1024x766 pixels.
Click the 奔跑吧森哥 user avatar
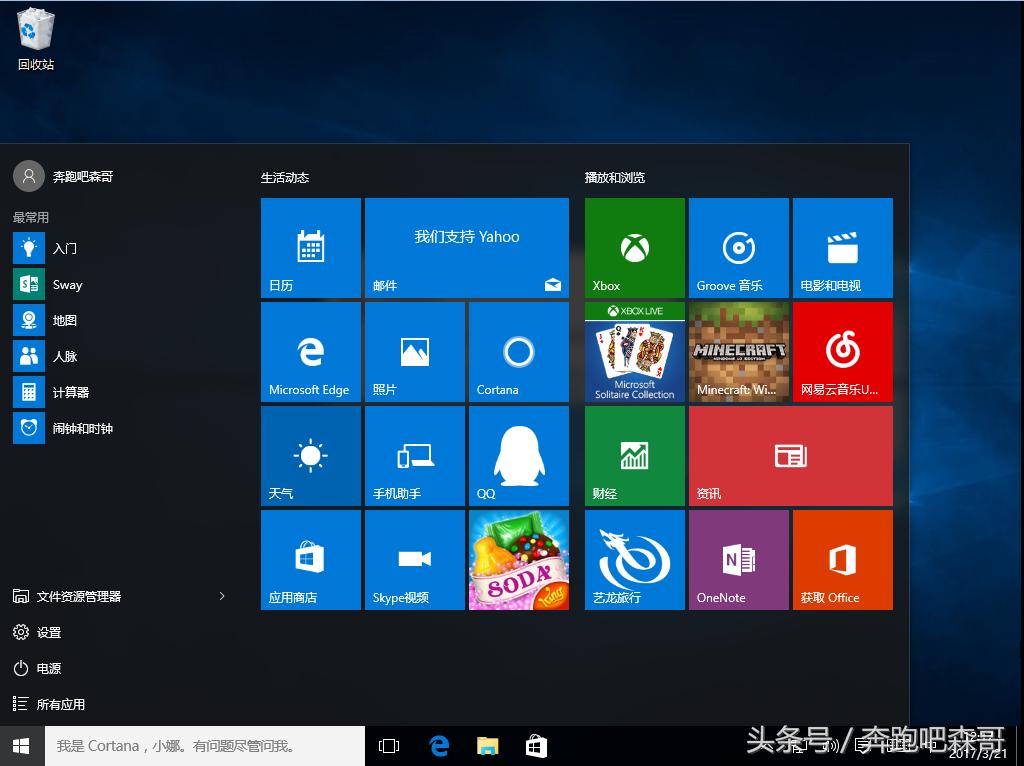[x=30, y=175]
